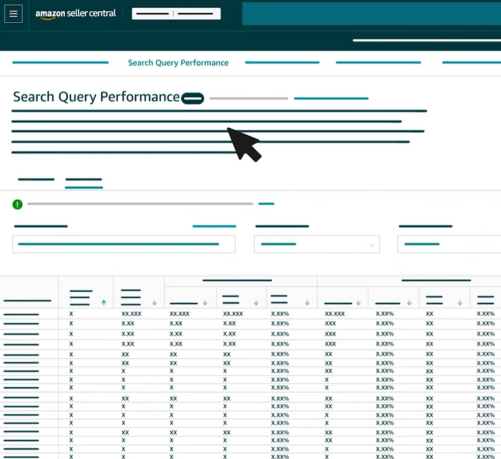This screenshot has height=459, width=501.
Task: Click the teal link above the wide filter field
Action: click(214, 226)
